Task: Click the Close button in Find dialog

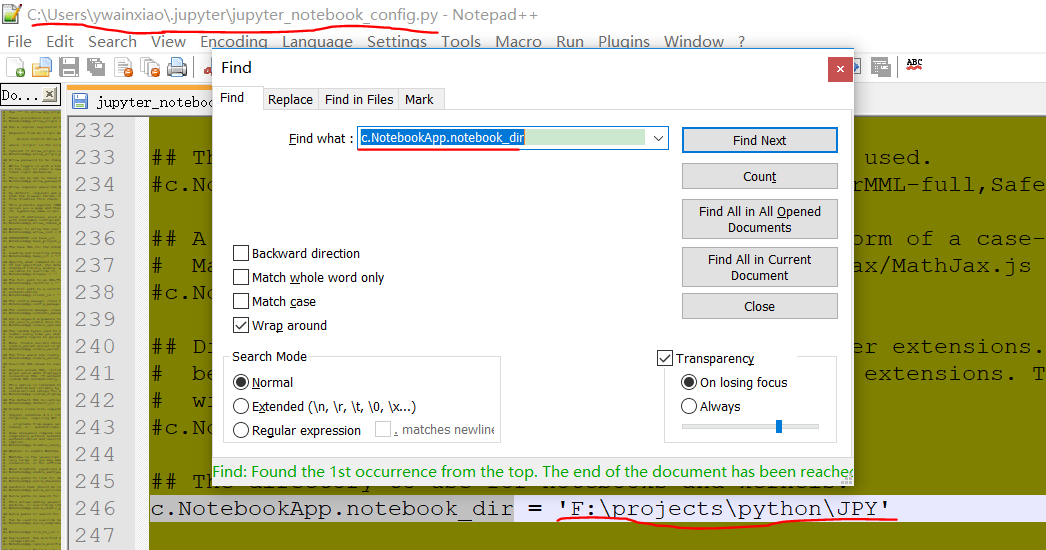Action: point(759,306)
